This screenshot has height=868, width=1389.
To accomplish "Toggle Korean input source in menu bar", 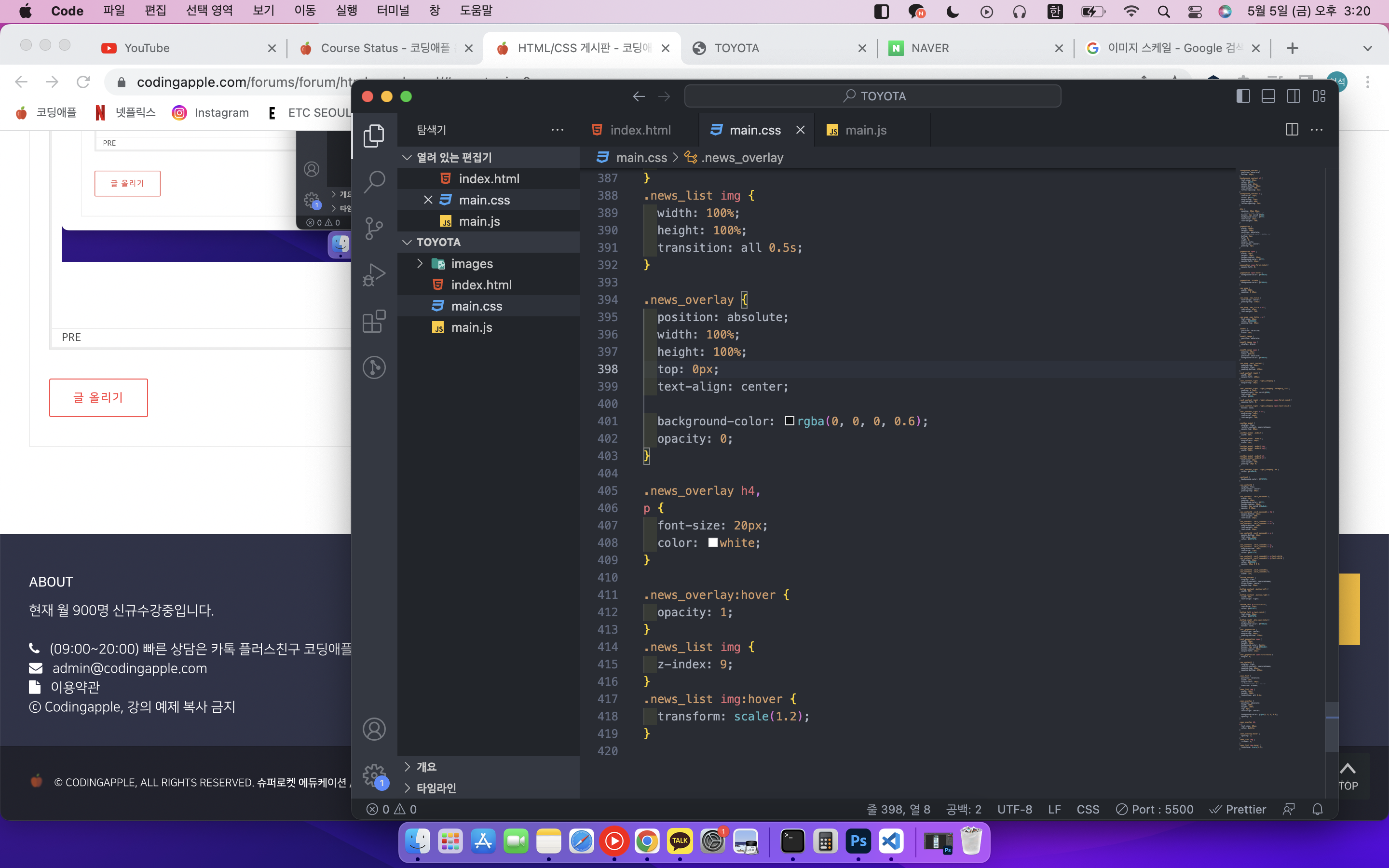I will 1055,12.
